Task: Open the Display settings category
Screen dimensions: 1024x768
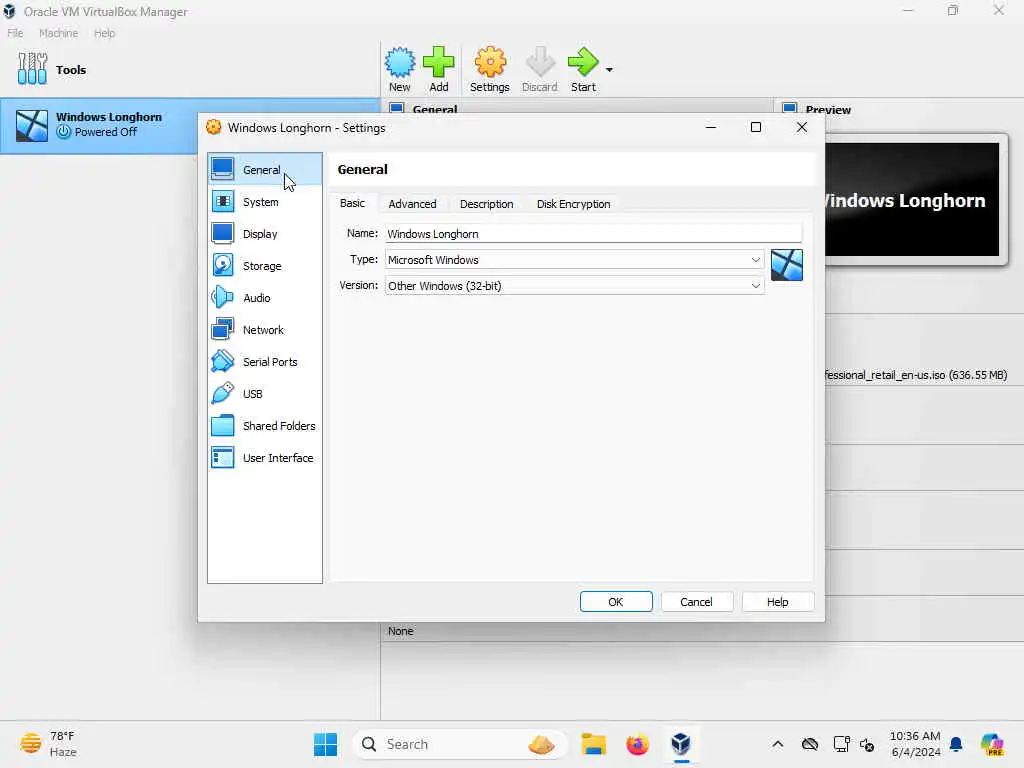Action: pyautogui.click(x=264, y=234)
